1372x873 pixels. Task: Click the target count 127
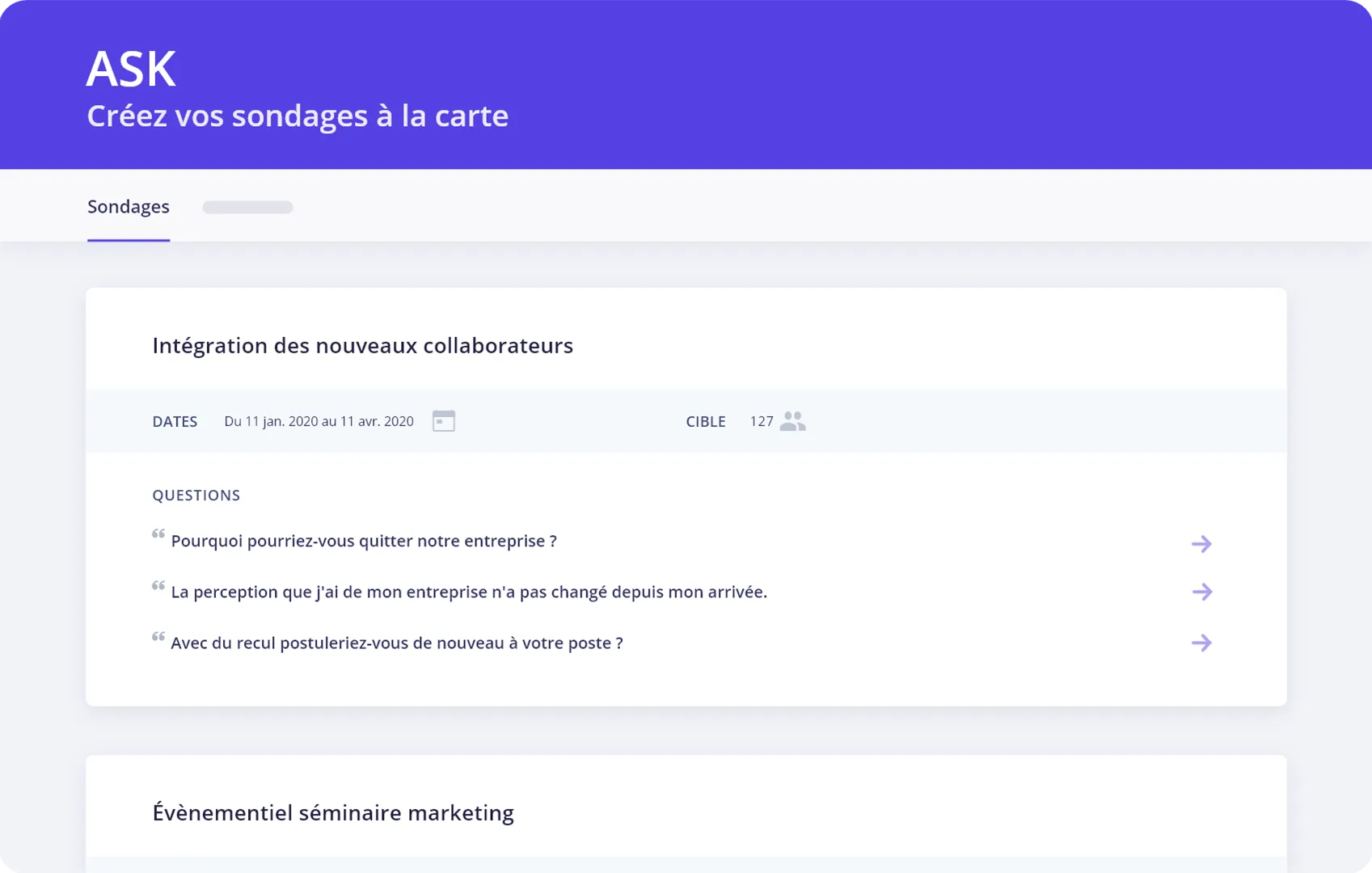click(762, 421)
